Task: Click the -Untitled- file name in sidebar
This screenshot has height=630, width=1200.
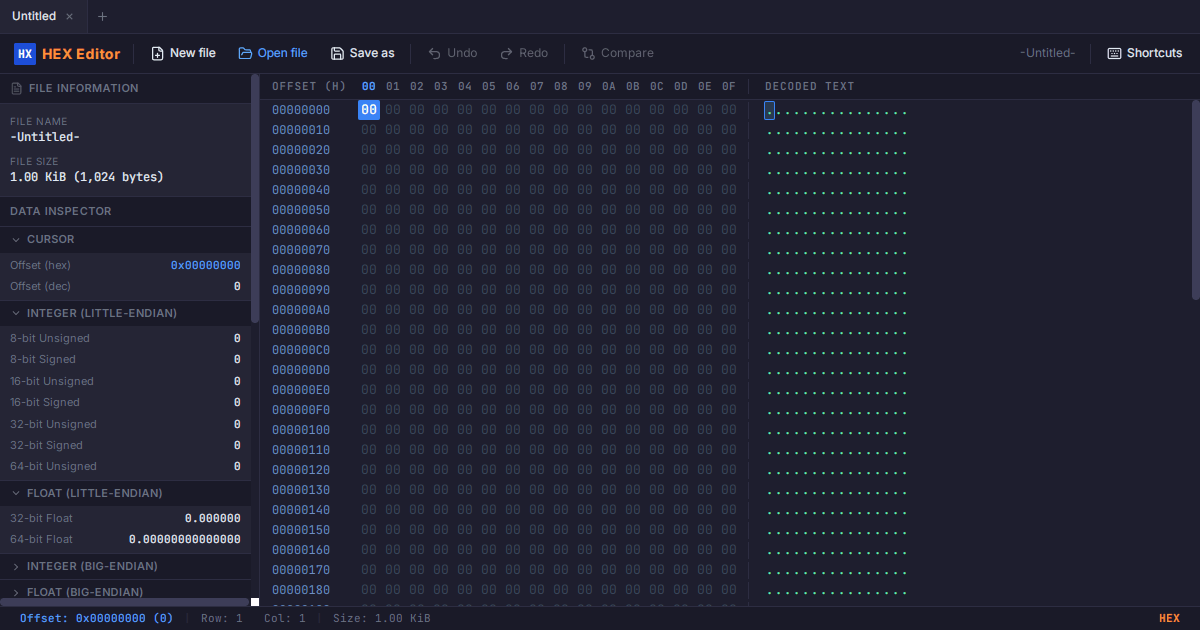Action: (x=45, y=137)
